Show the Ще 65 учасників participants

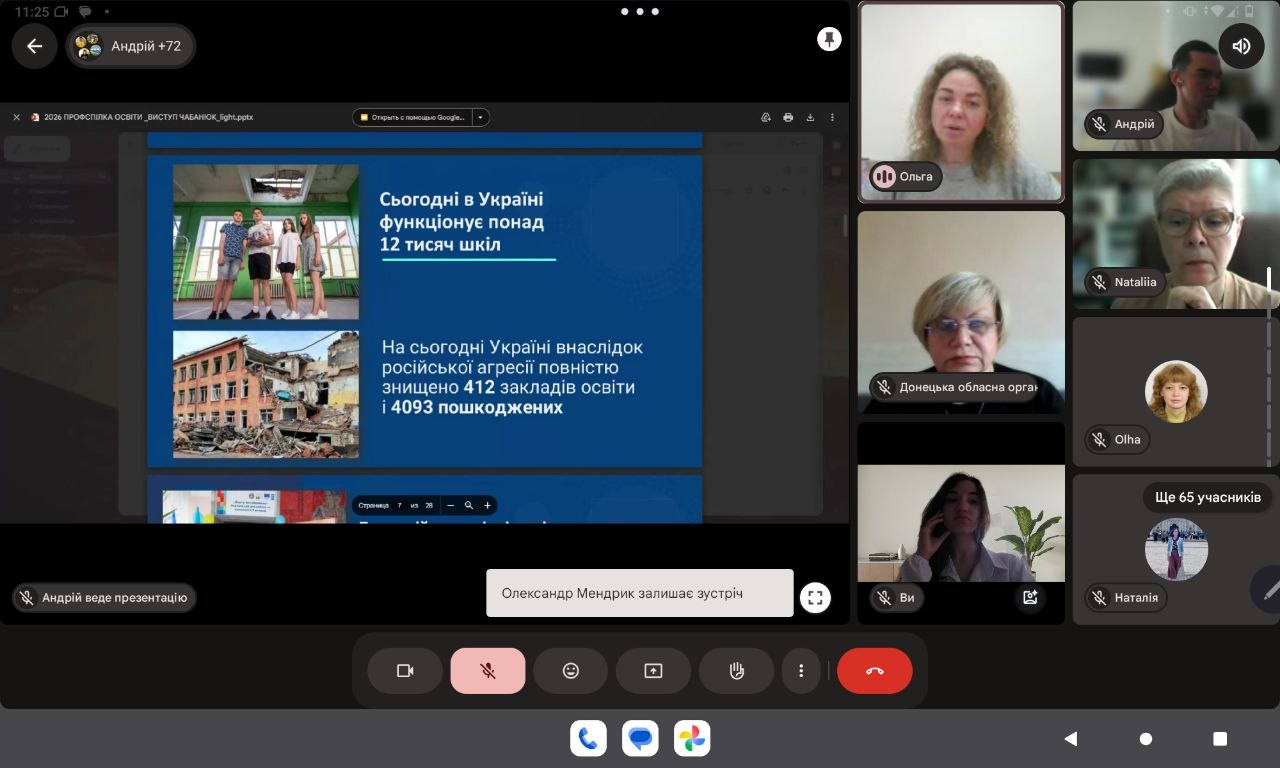click(1207, 497)
